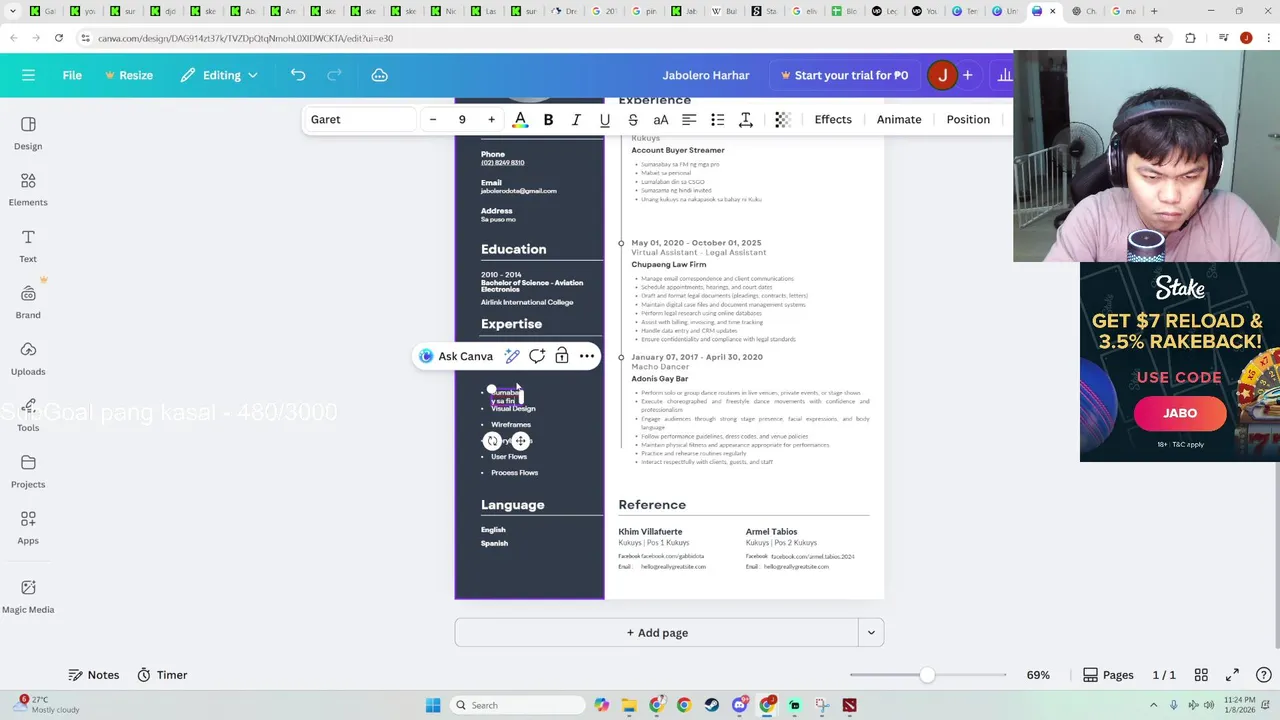Toggle the bulleted list format
Screen dimensions: 1280x720
pos(717,119)
